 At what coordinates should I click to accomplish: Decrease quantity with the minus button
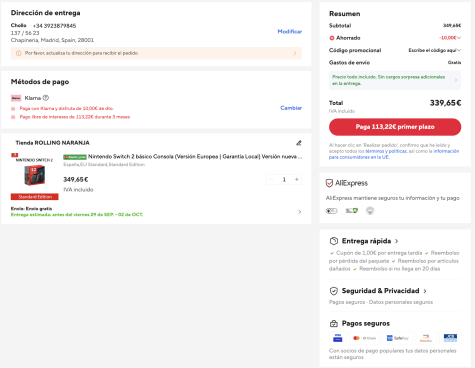pyautogui.click(x=271, y=179)
